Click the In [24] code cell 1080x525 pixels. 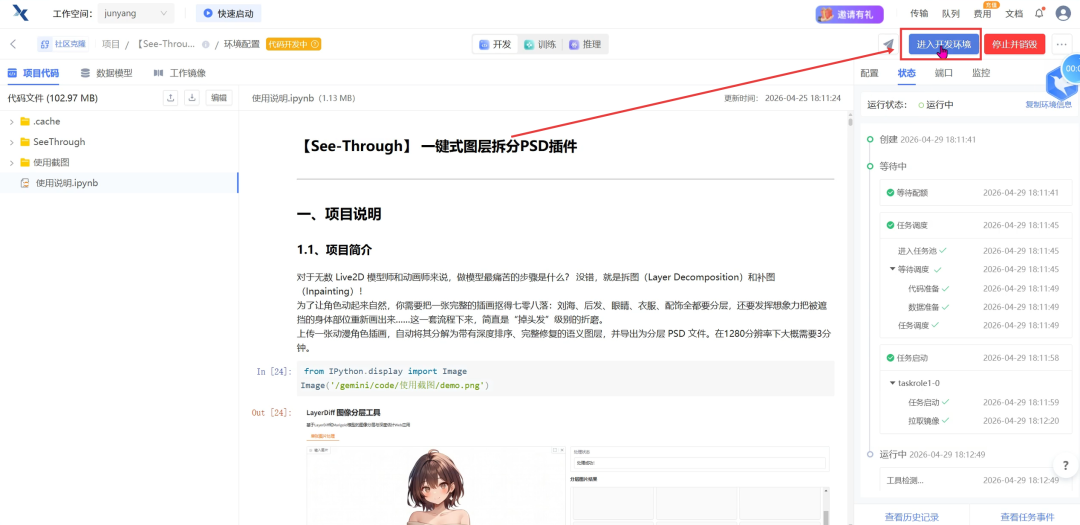coord(565,378)
